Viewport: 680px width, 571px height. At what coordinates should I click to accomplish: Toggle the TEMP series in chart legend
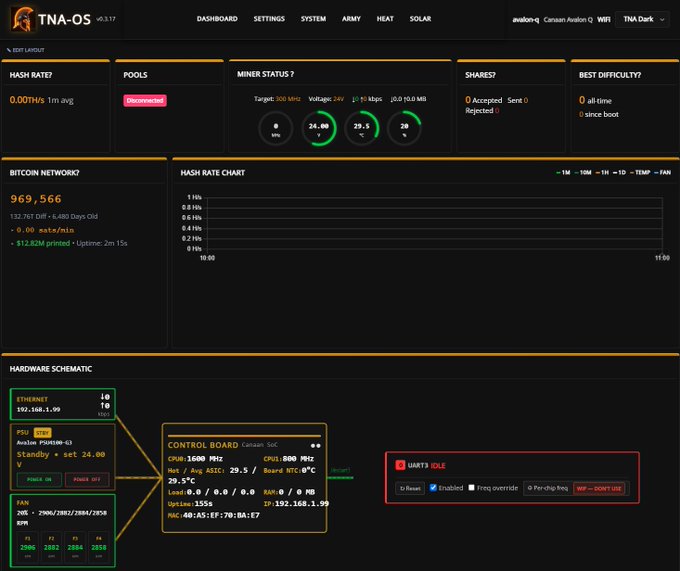[x=640, y=173]
